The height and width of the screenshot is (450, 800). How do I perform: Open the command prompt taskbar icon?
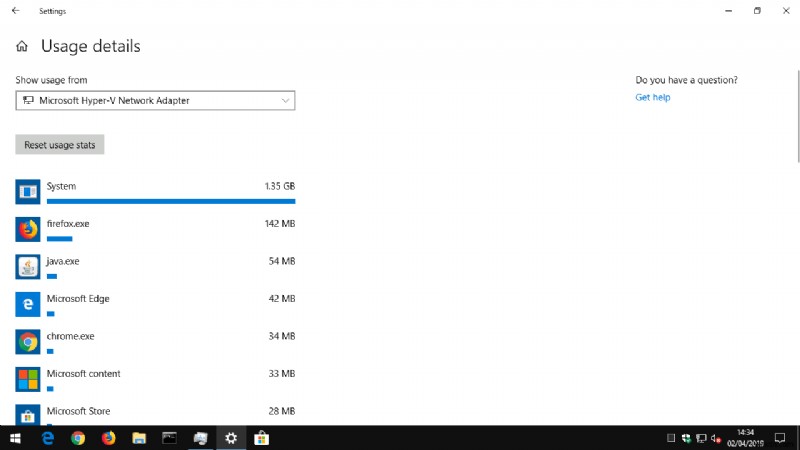(x=169, y=438)
